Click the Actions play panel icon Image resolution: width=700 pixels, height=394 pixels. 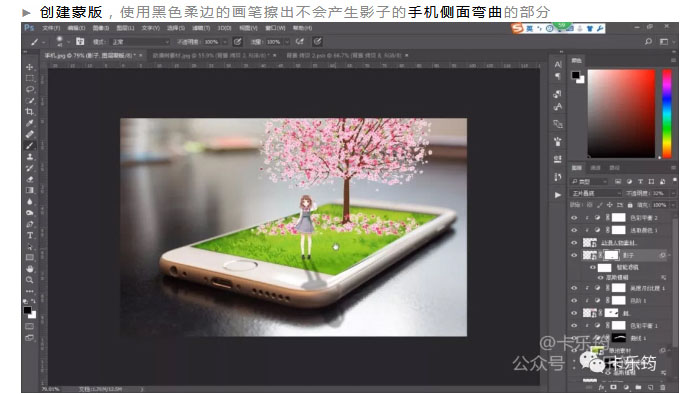[x=558, y=195]
